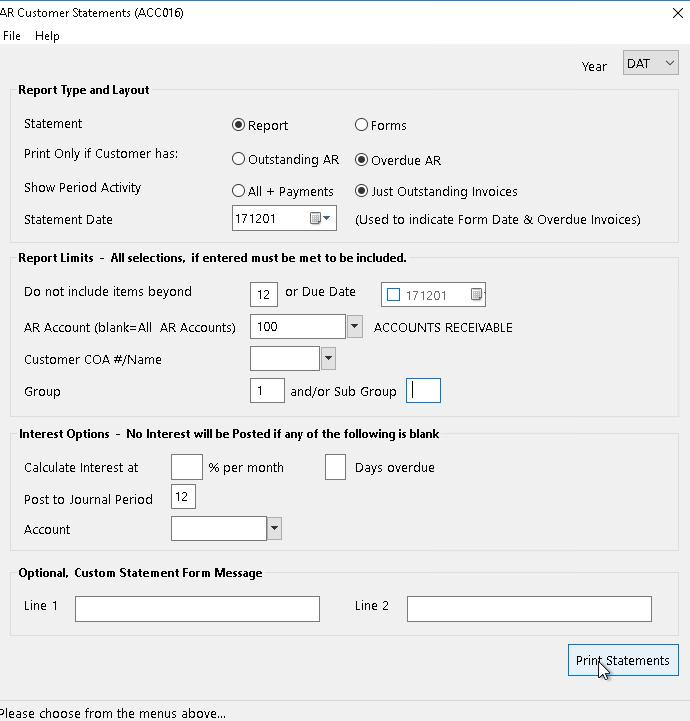This screenshot has width=690, height=721.
Task: Select Just Outstanding Invoices option
Action: click(361, 191)
